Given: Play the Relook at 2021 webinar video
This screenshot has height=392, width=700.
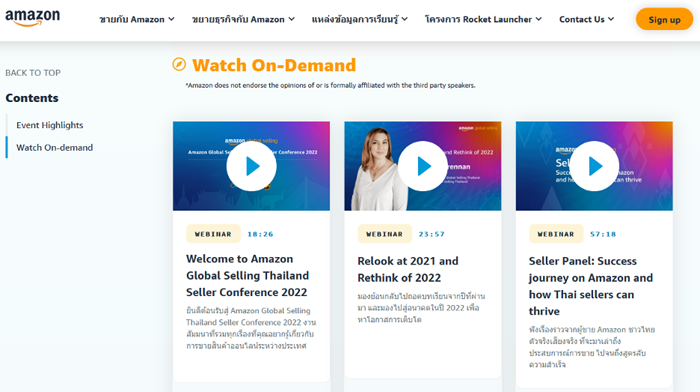Looking at the screenshot, I should point(423,166).
